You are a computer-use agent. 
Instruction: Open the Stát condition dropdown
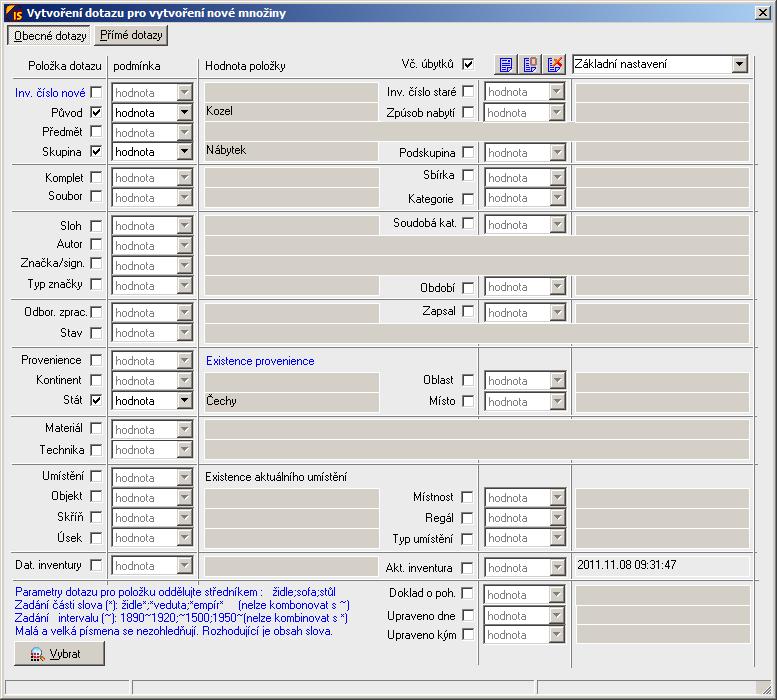184,400
